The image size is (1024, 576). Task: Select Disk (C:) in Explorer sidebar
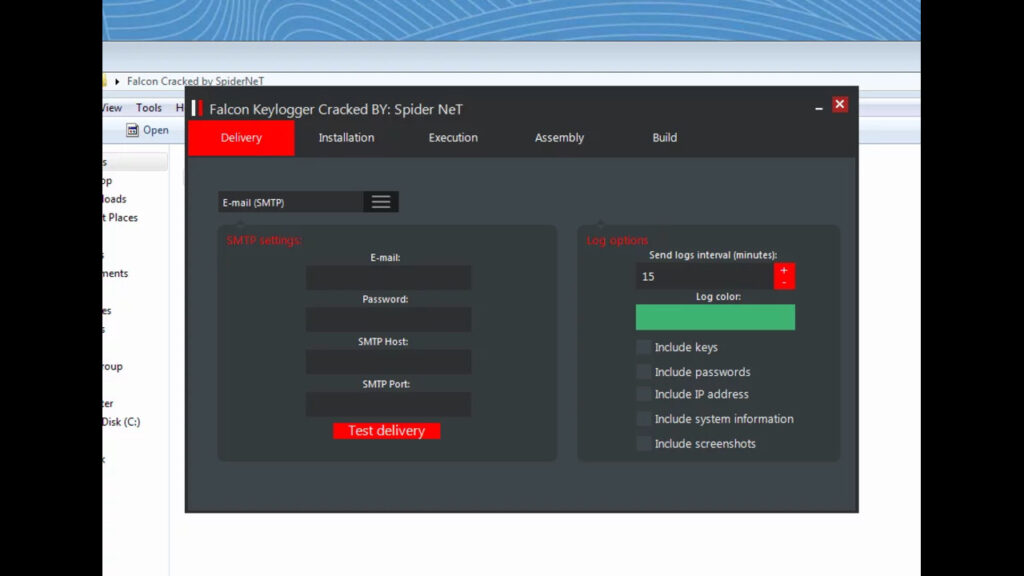(x=121, y=422)
